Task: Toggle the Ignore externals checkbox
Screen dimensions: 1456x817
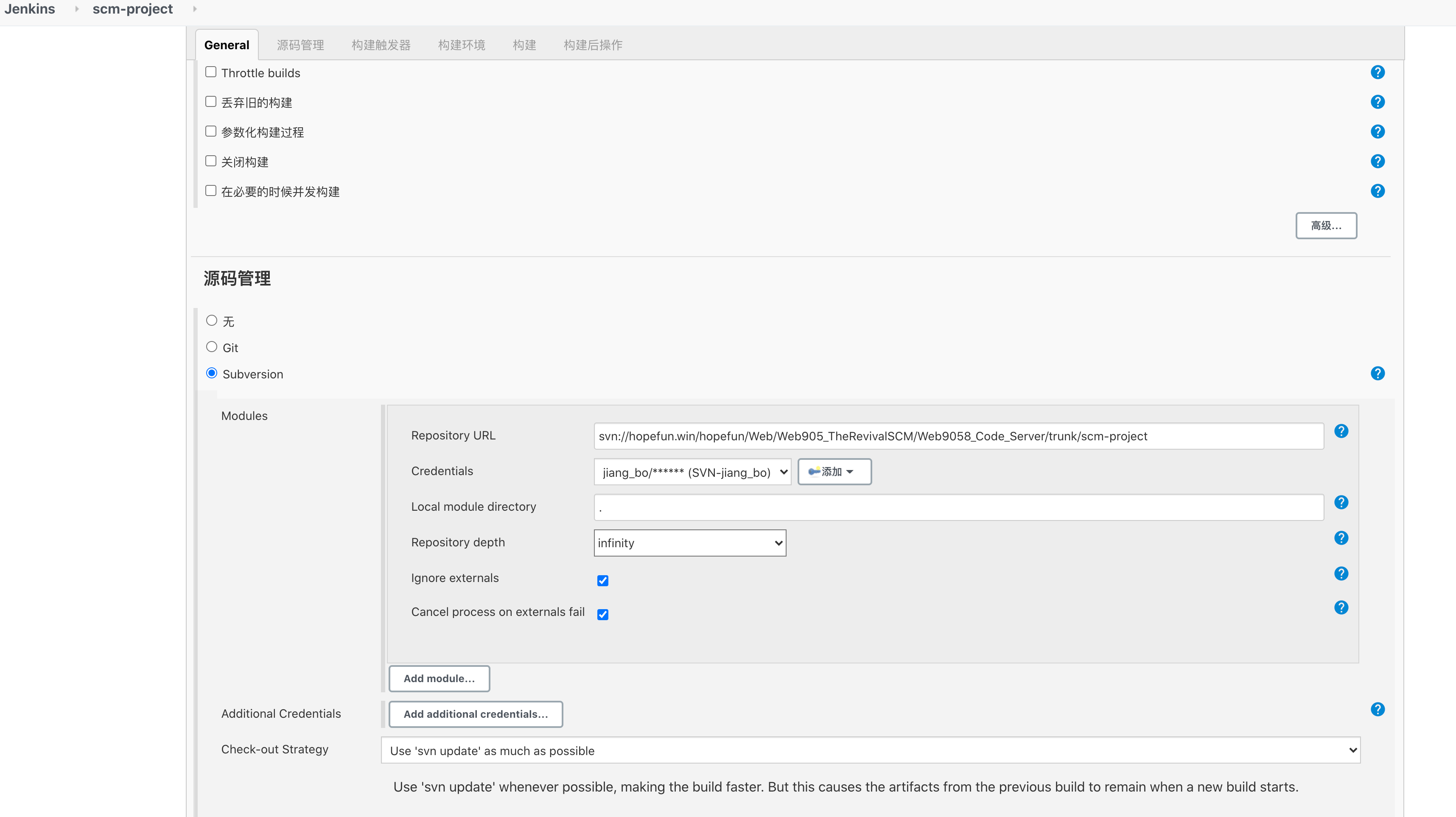Action: 601,580
